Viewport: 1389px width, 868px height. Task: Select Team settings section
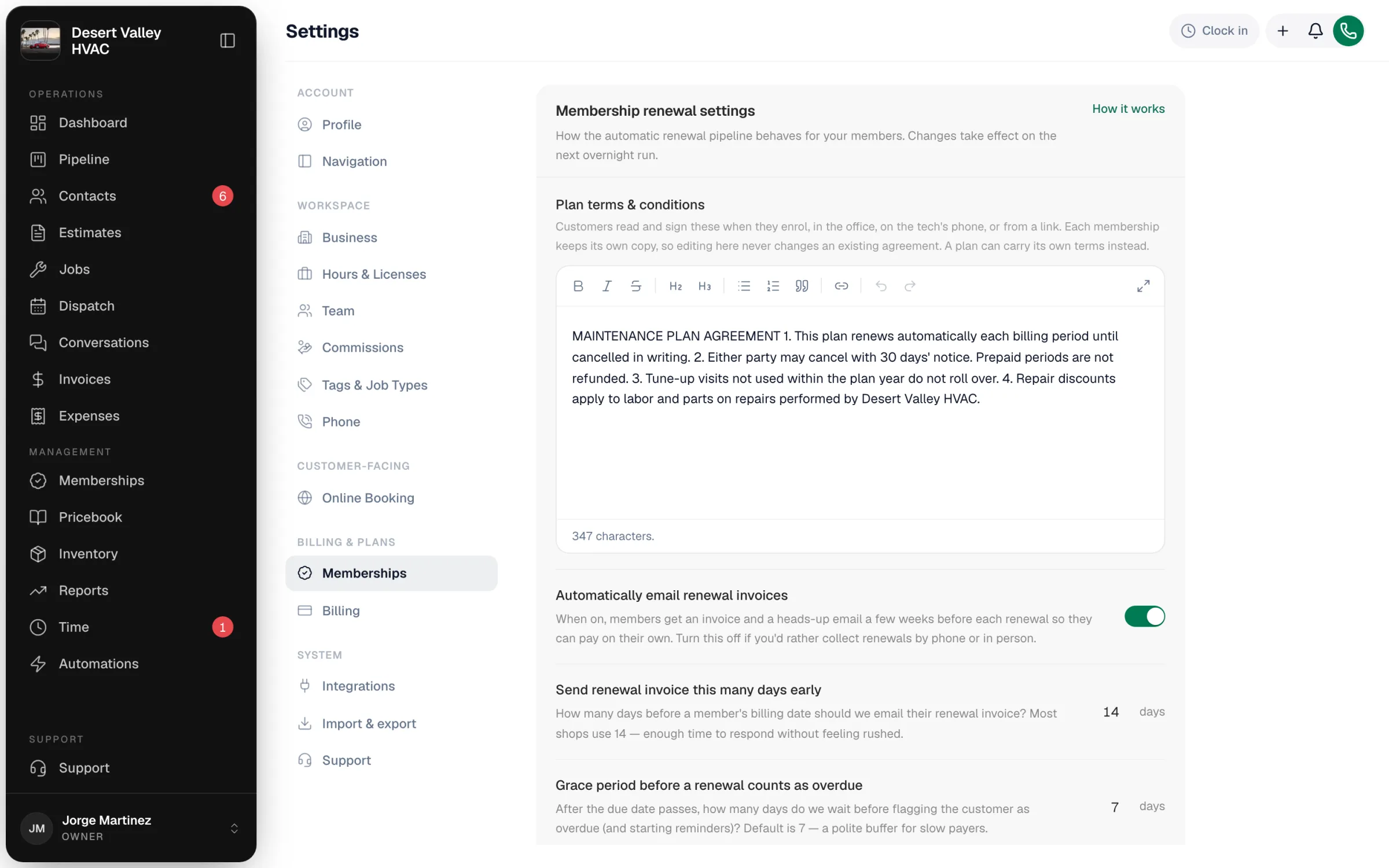(391, 311)
